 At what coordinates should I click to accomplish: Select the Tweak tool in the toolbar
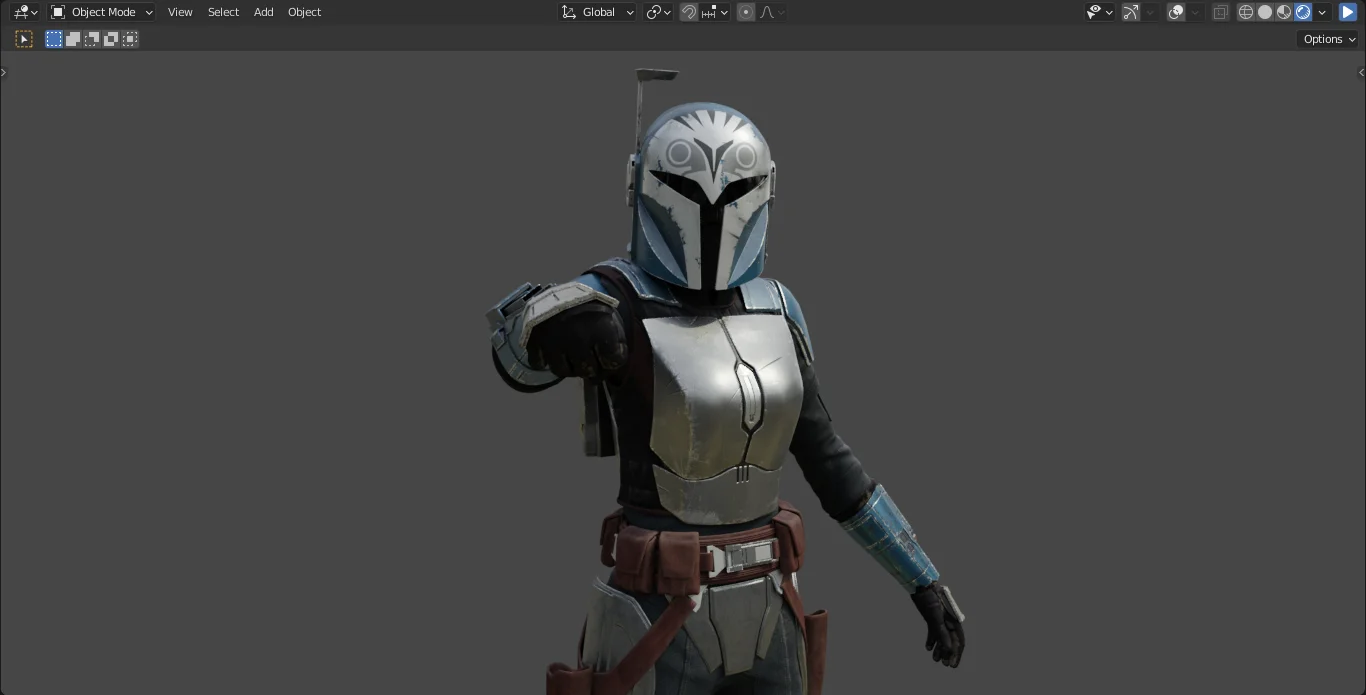24,39
